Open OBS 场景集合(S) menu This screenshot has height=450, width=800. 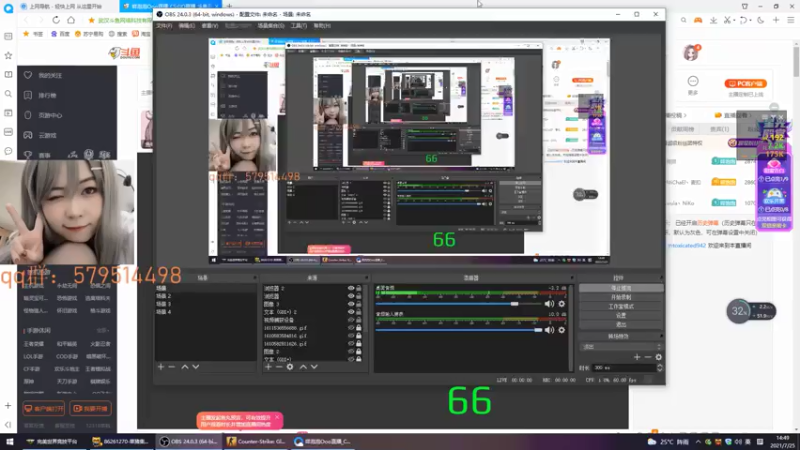270,26
